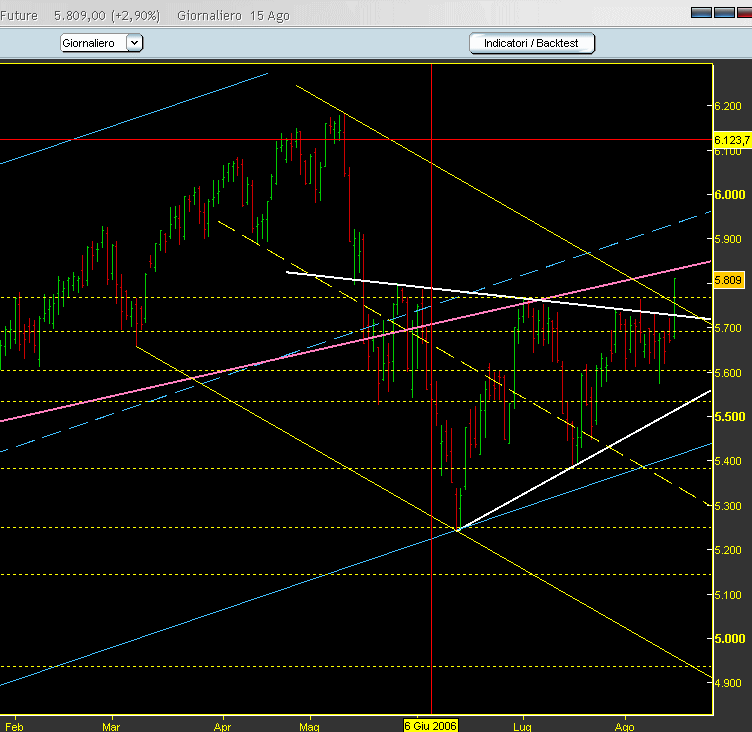Open the Indicatori / Backtest panel
This screenshot has height=732, width=752.
click(531, 43)
